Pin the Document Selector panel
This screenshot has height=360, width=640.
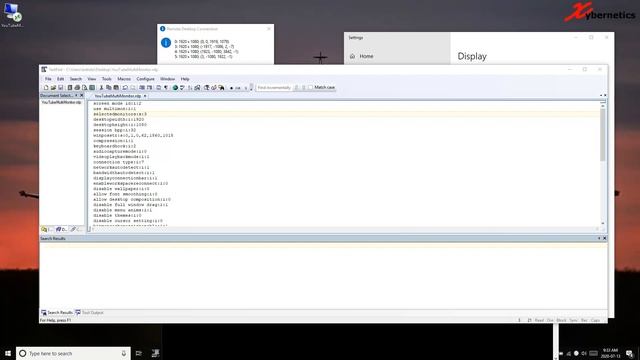tap(76, 95)
